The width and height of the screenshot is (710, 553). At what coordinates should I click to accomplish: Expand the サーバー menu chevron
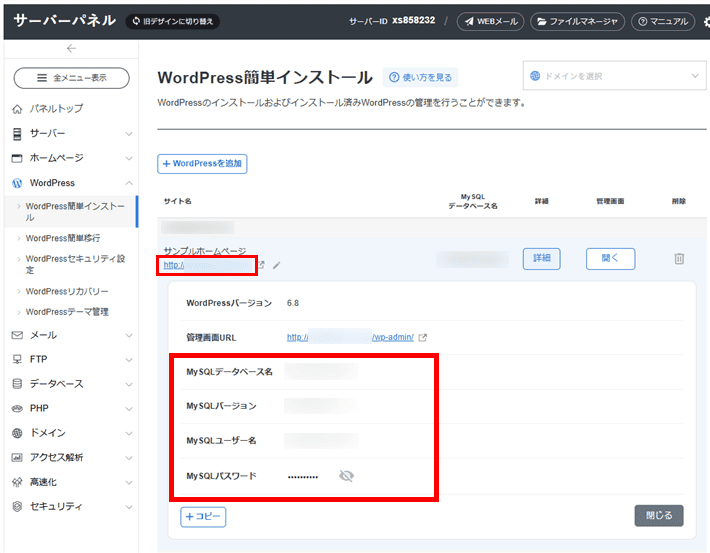129,134
